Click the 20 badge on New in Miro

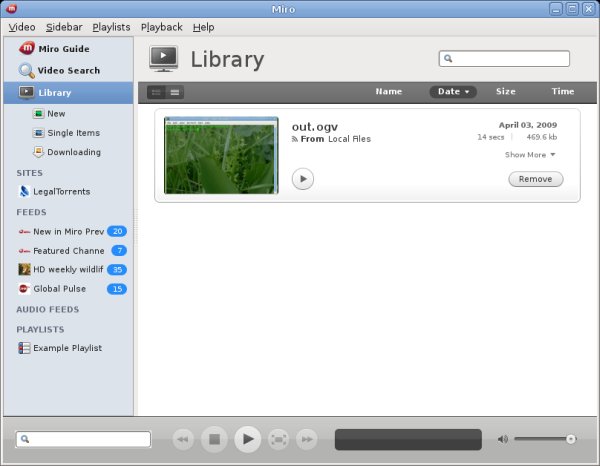(x=117, y=231)
